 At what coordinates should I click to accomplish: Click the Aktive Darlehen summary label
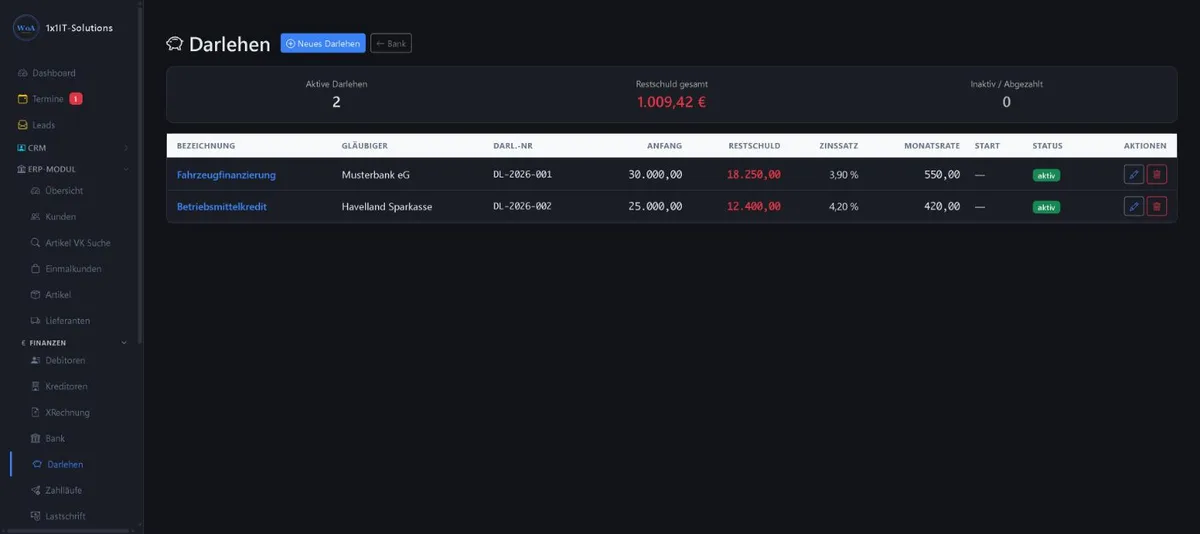coord(336,84)
